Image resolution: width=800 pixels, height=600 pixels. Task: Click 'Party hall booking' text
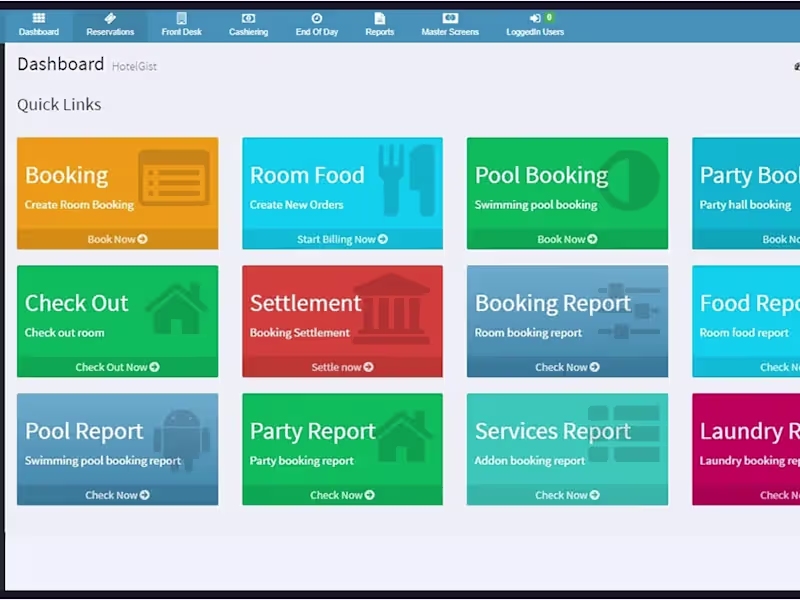tap(745, 205)
